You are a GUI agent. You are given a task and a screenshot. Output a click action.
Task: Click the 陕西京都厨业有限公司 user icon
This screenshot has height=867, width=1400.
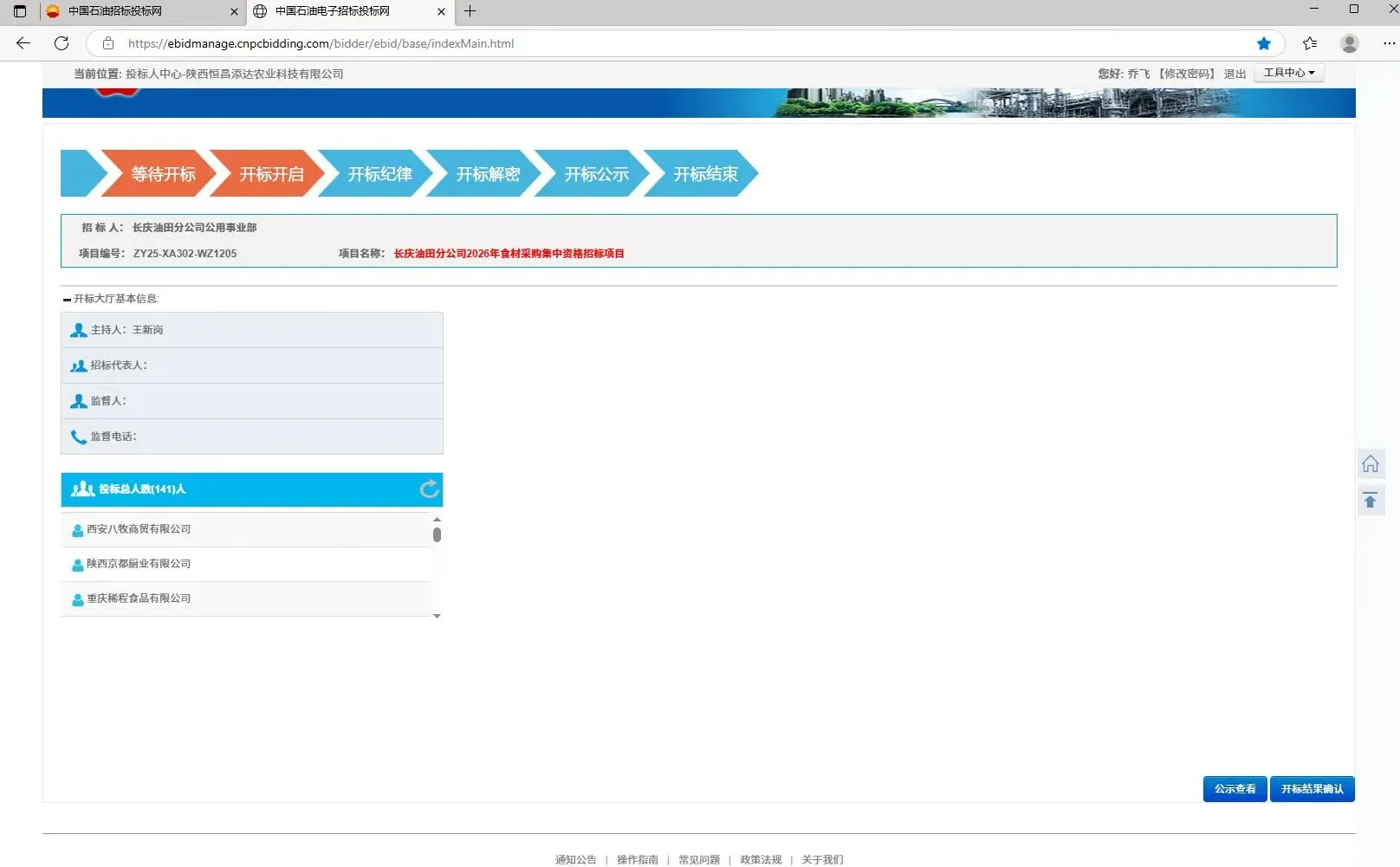point(78,565)
